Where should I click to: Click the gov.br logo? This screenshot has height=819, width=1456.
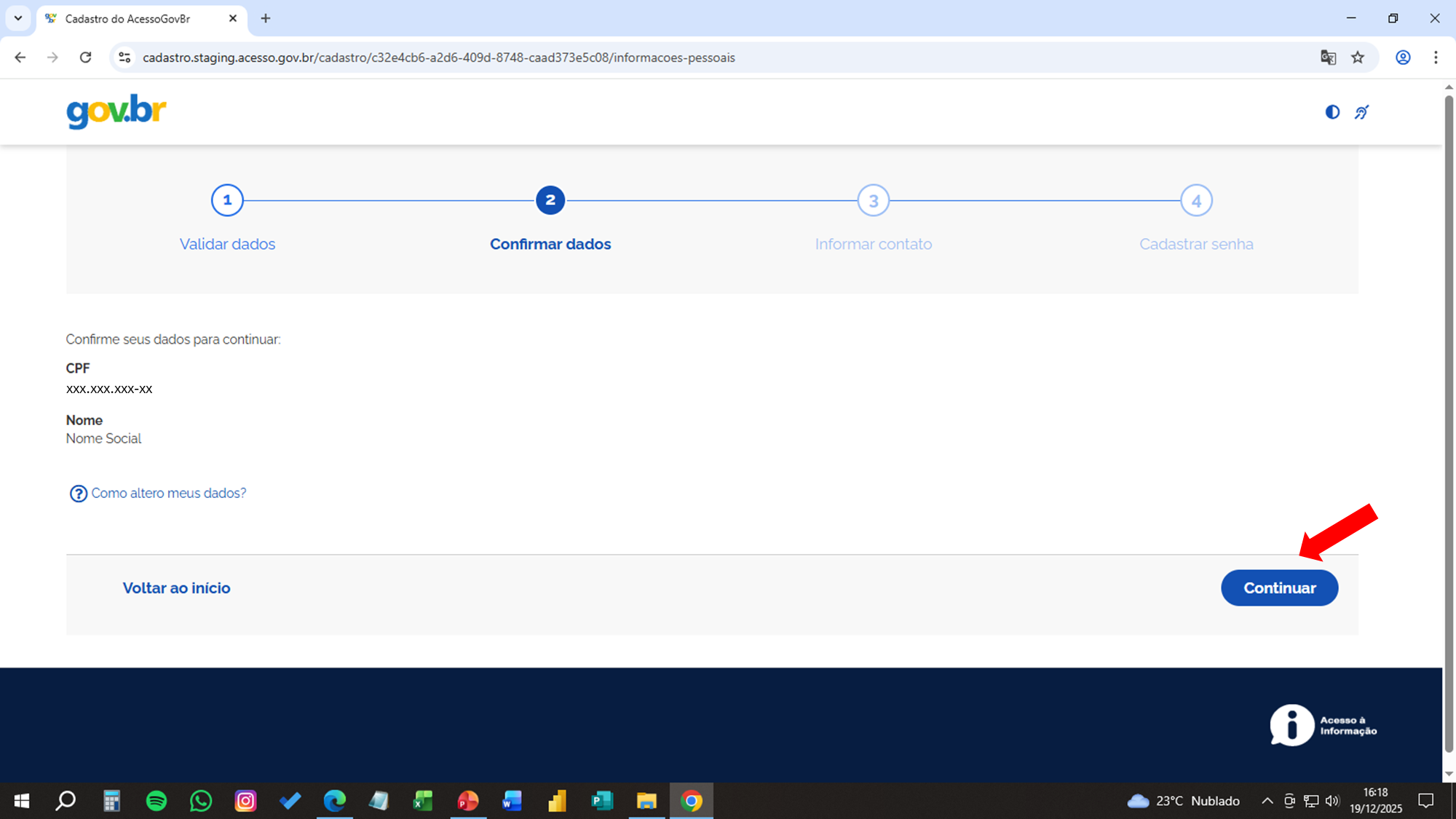(x=116, y=111)
